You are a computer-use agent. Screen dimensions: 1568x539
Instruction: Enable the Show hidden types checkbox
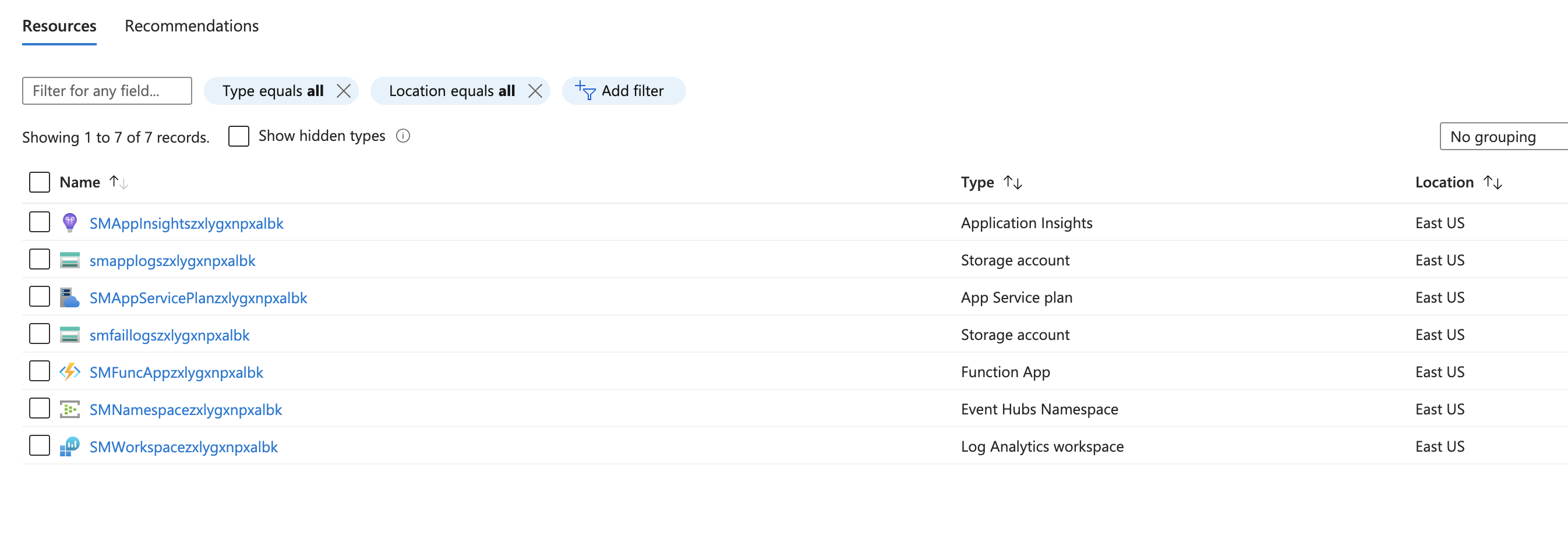[x=239, y=136]
